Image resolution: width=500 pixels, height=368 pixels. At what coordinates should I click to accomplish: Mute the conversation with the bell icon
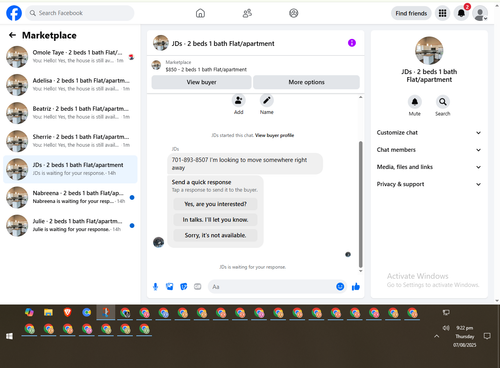point(415,102)
